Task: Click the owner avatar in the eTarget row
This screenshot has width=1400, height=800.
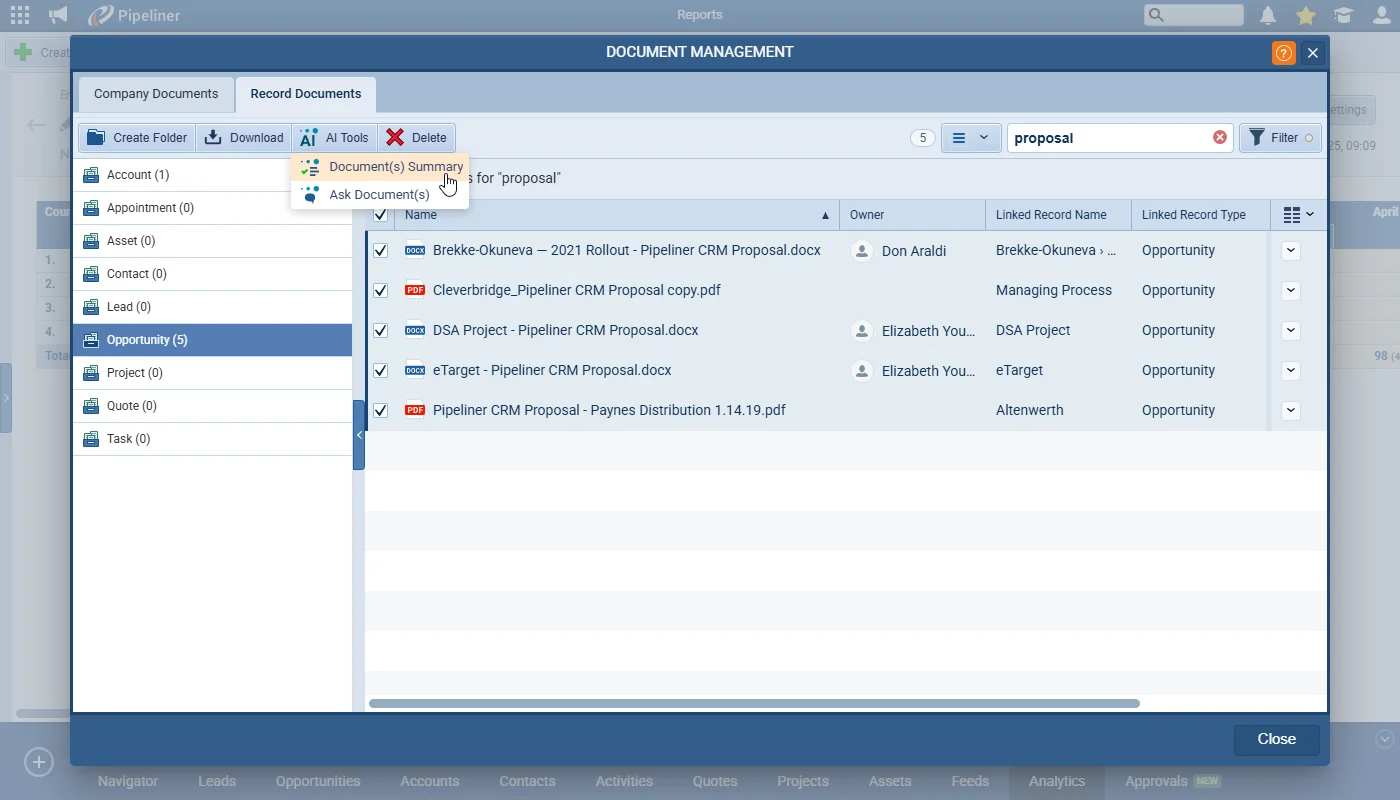Action: coord(861,371)
